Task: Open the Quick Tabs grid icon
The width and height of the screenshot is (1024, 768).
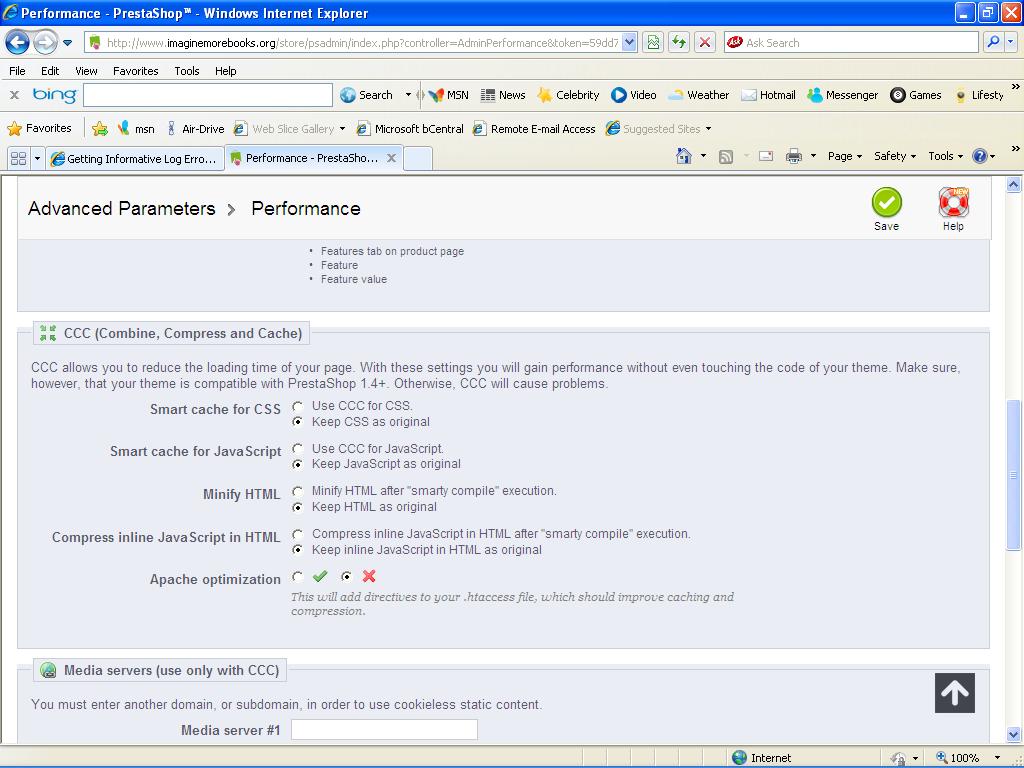Action: 18,158
